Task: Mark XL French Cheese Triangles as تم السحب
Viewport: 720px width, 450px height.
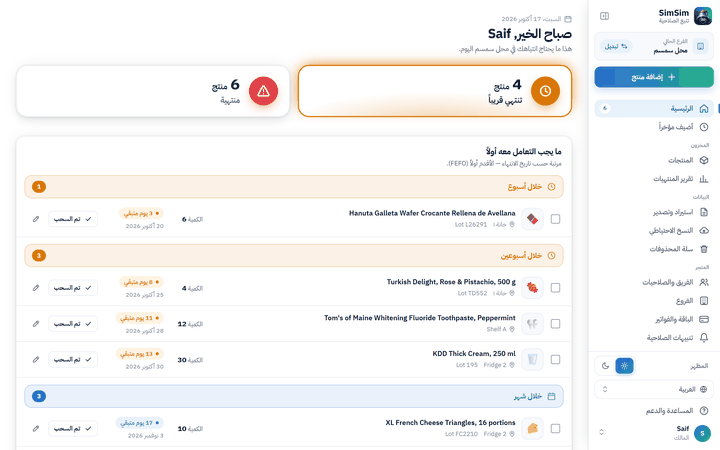Action: coord(73,428)
